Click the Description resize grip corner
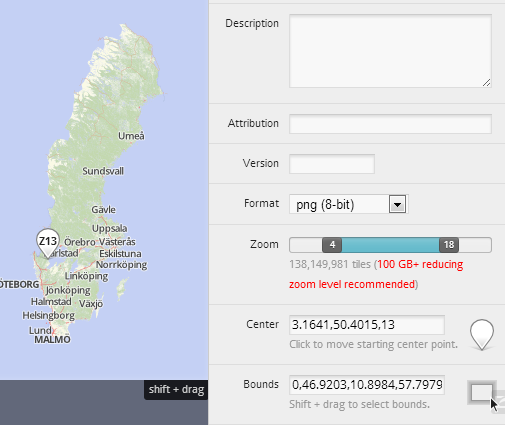505x425 pixels. click(486, 83)
